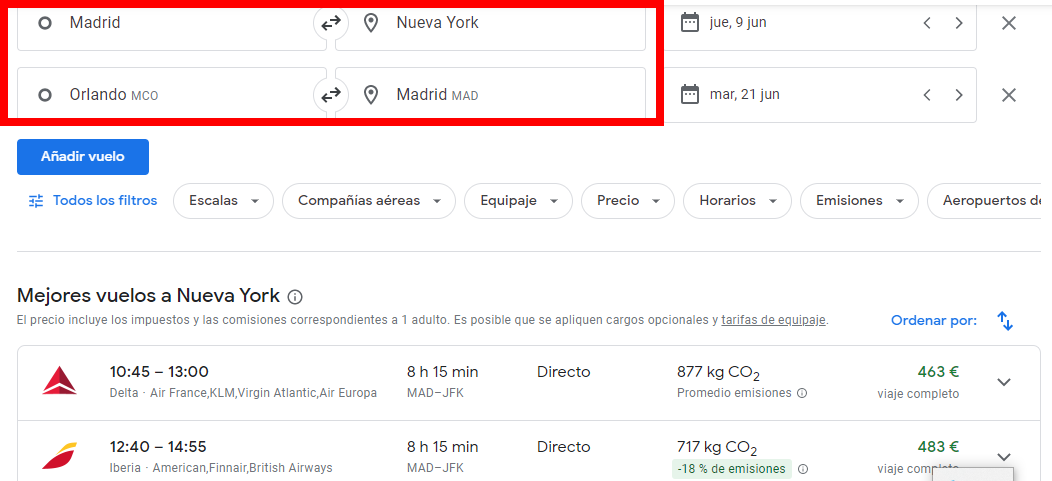Open the Escalas filter dropdown
Viewport: 1052px width, 481px height.
point(223,201)
